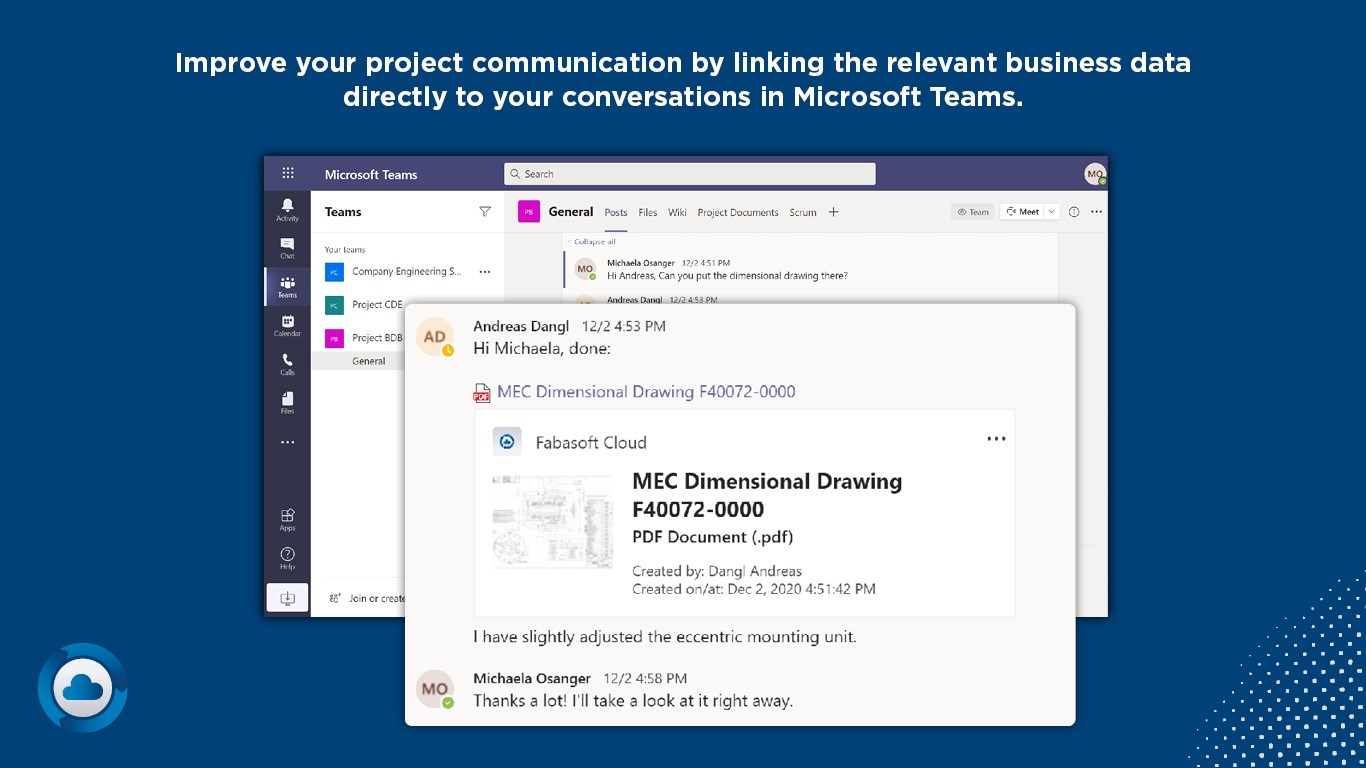This screenshot has width=1366, height=768.
Task: Open Files from the left sidebar
Action: [287, 403]
